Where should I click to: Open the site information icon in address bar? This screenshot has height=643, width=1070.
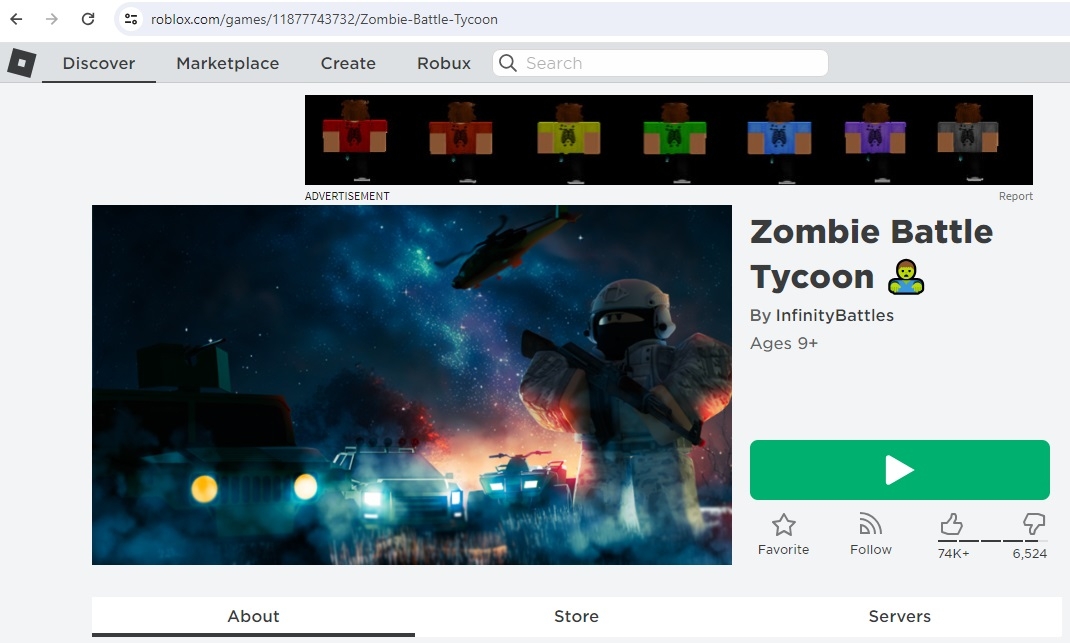coord(131,18)
